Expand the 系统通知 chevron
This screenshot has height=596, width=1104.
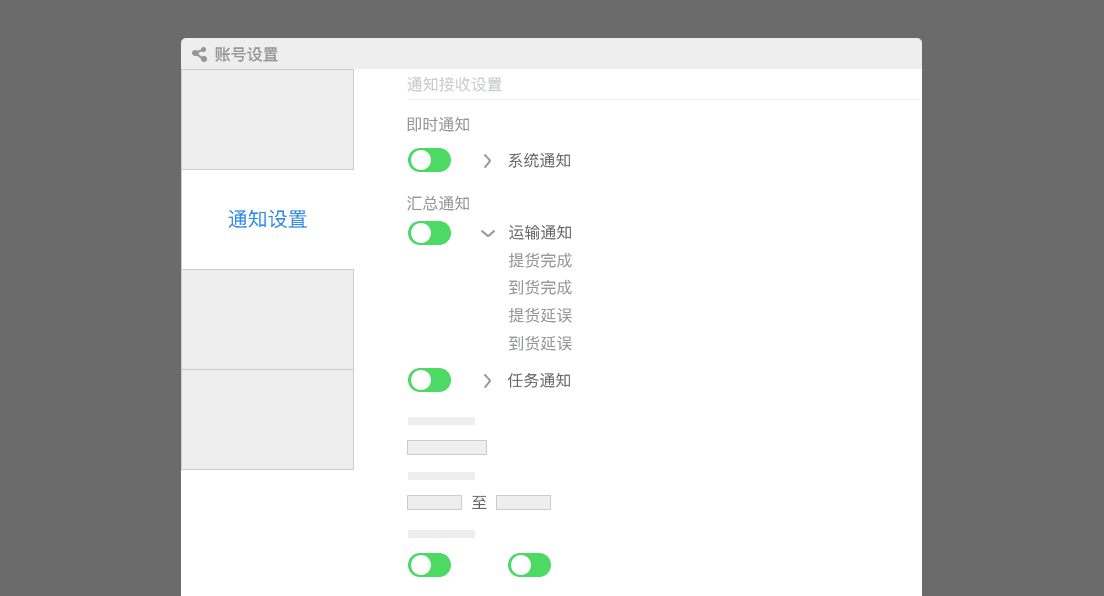pos(487,161)
